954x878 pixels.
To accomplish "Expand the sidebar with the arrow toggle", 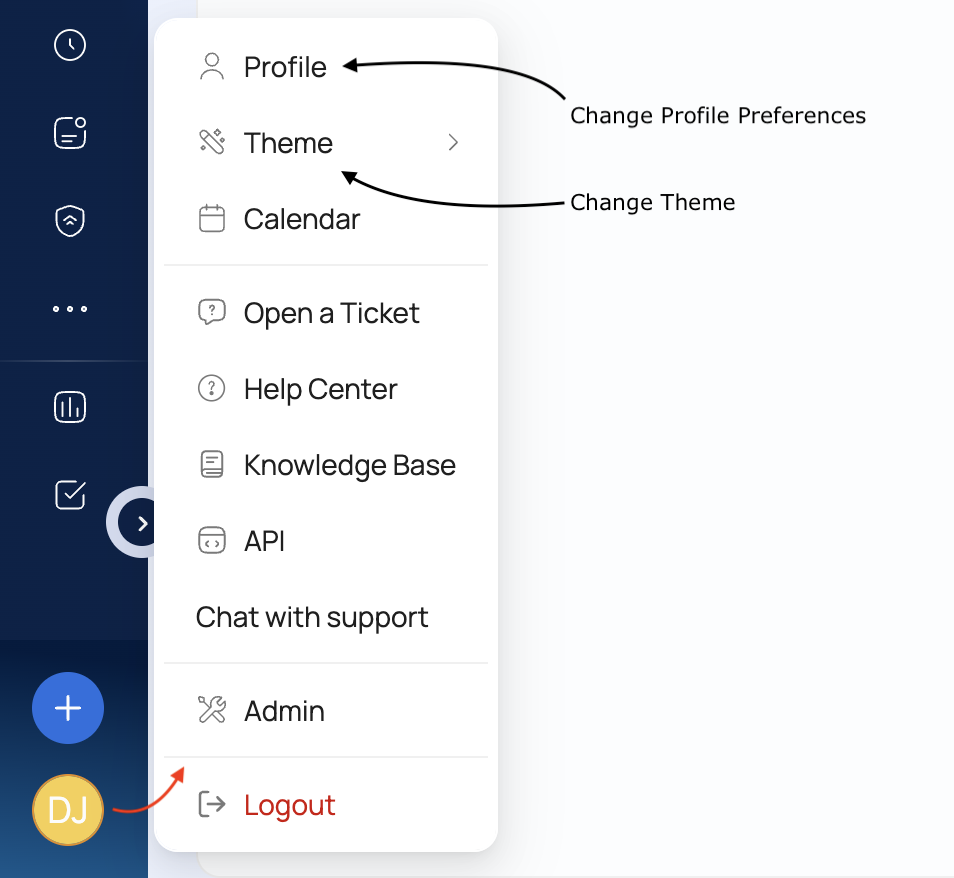I will coord(141,522).
